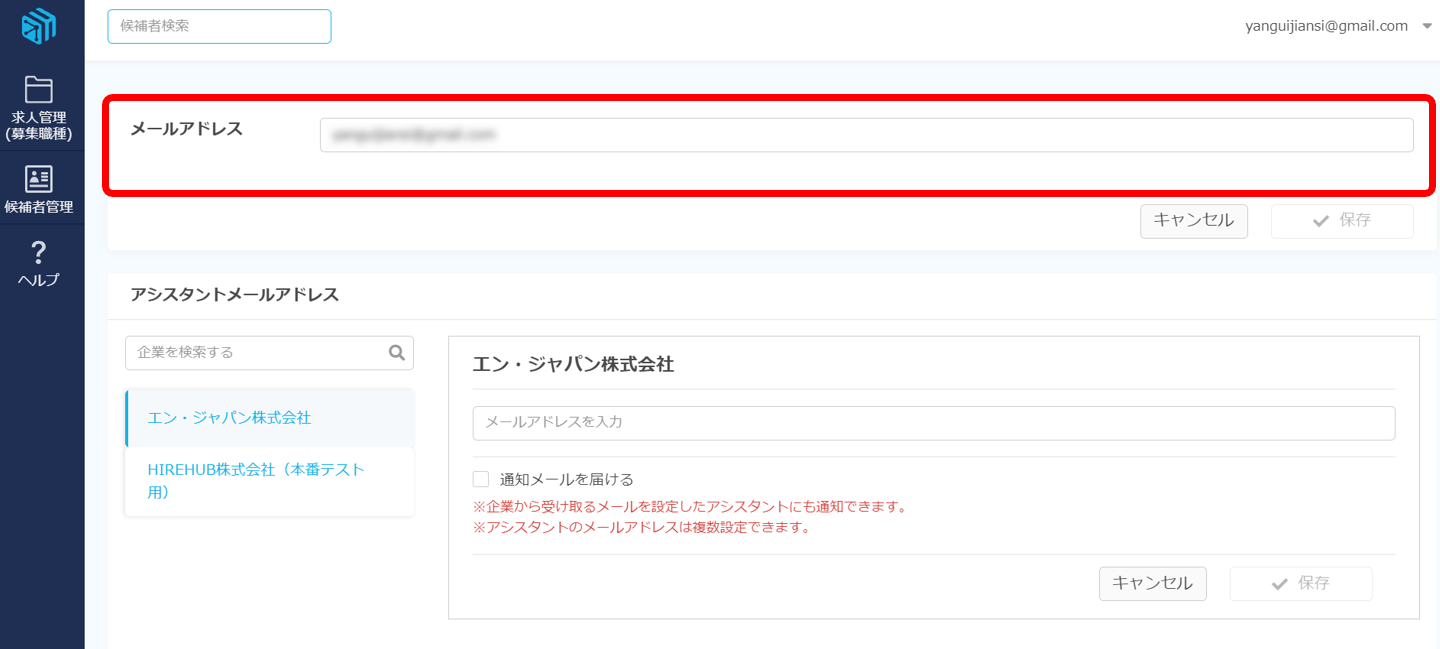Click into the メールアドレス text field

click(866, 135)
